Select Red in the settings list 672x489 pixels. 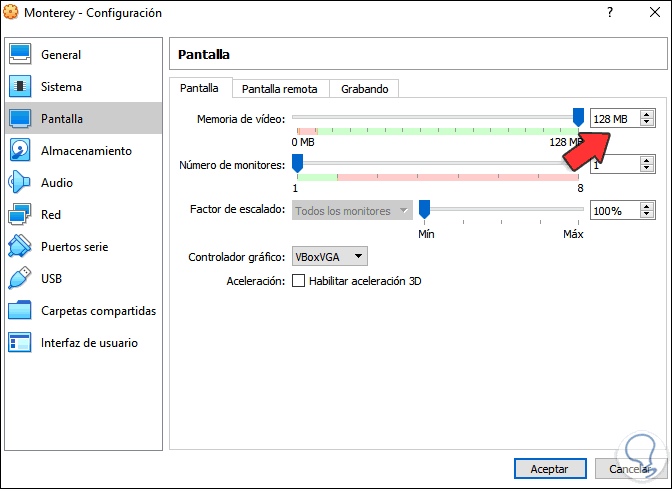point(84,214)
